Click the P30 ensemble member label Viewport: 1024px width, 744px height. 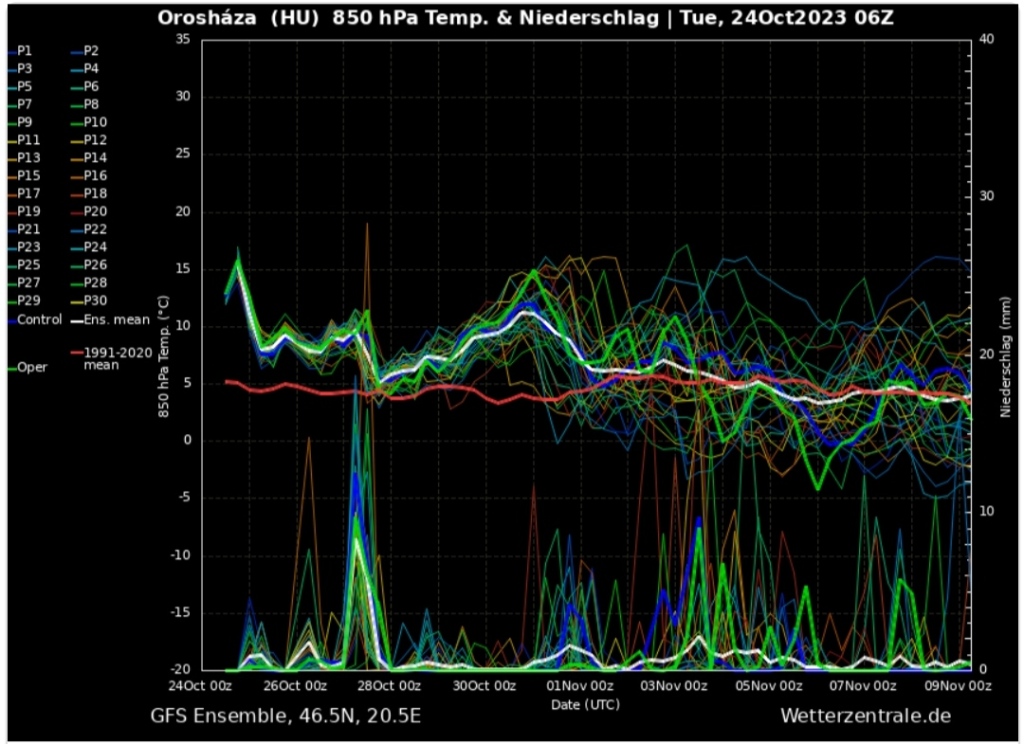point(95,301)
